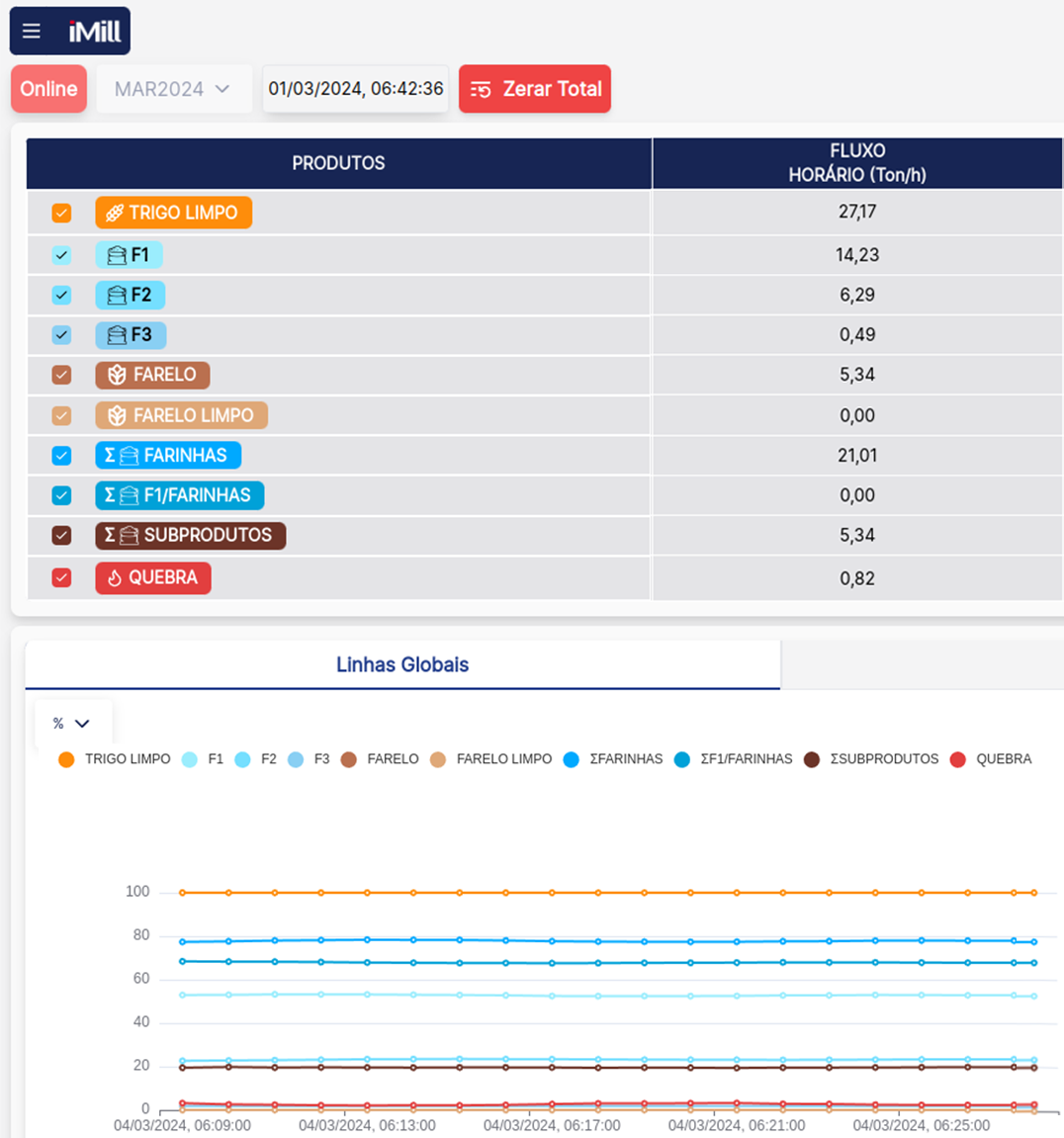Click the 04/03/2024, 06:09:00 axis label
The height and width of the screenshot is (1138, 1064).
[182, 1126]
